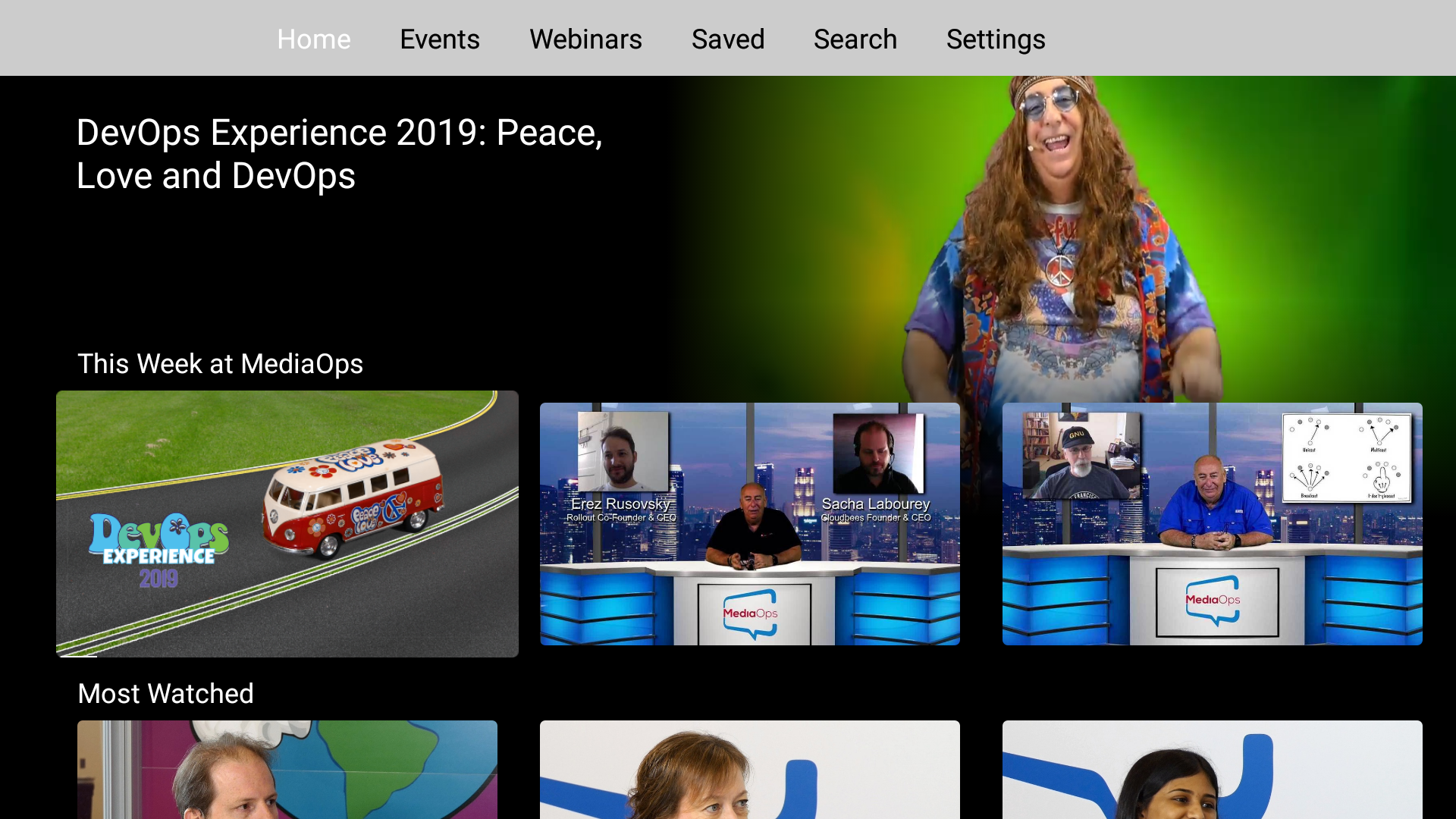Open the Most Watched video of dark-haired woman
The width and height of the screenshot is (1456, 819).
tap(1213, 770)
